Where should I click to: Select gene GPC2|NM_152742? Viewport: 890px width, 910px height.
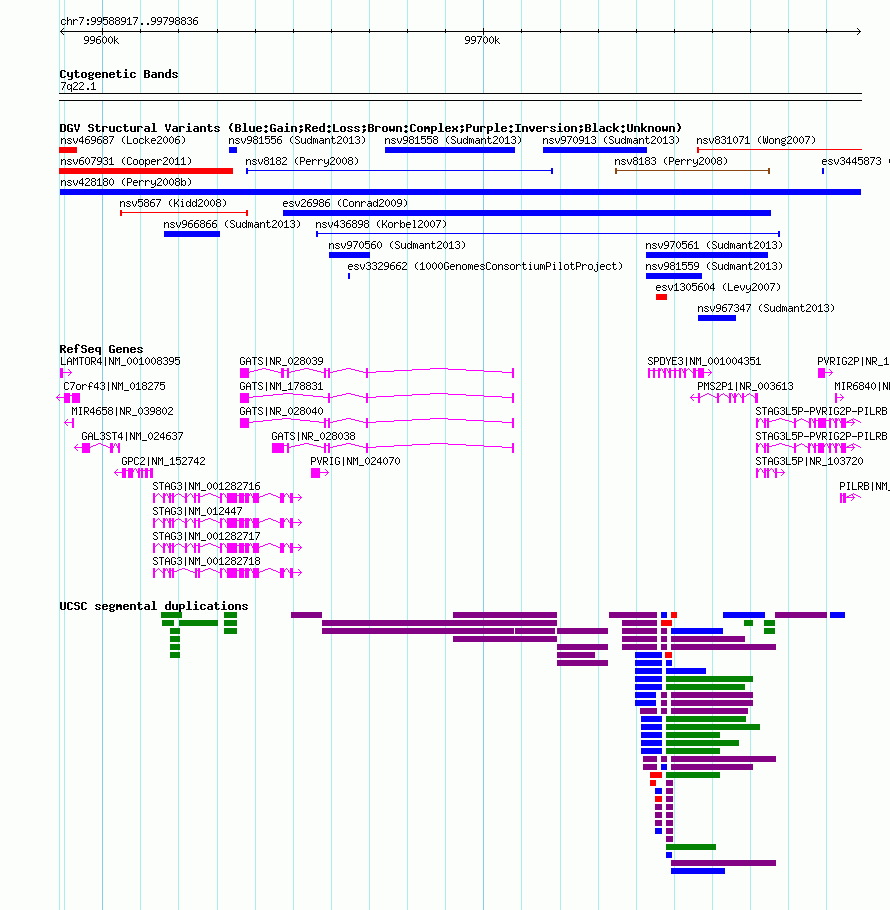pos(163,461)
